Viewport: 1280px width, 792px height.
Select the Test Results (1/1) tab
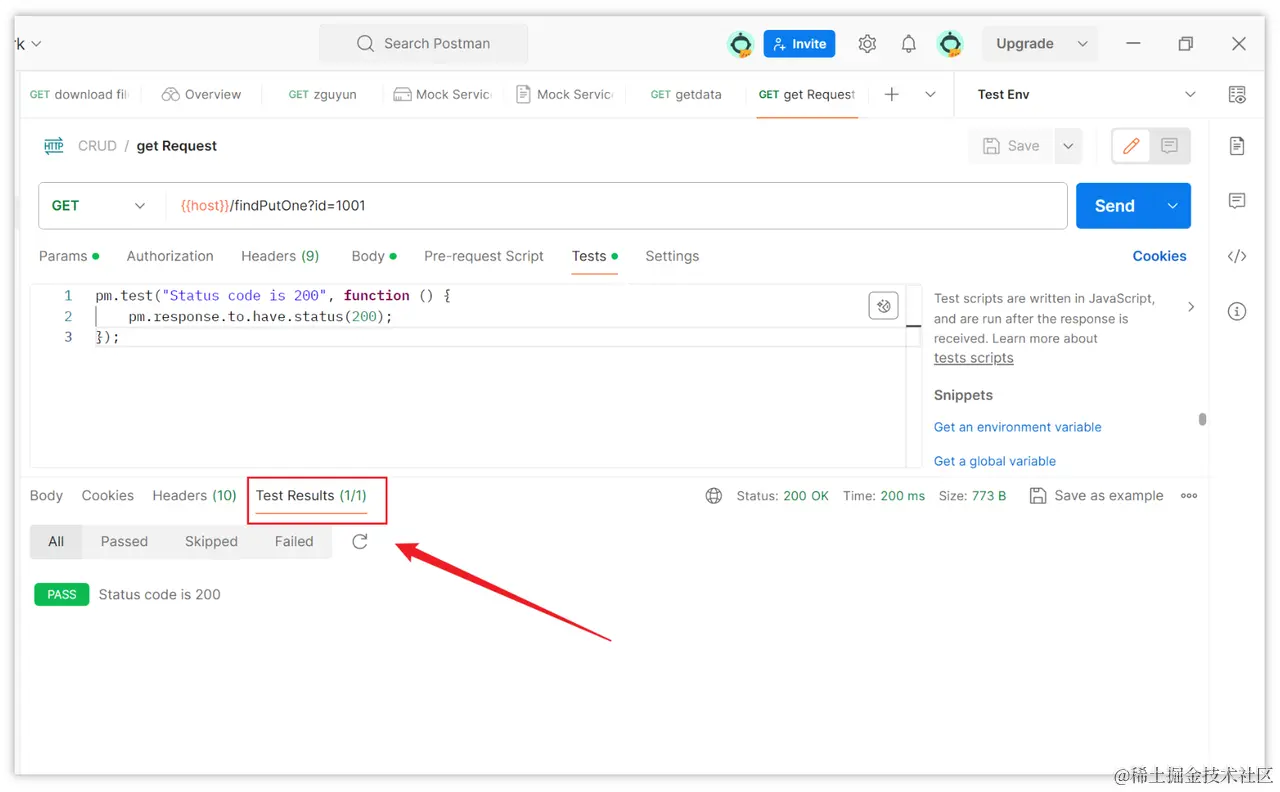(x=311, y=496)
